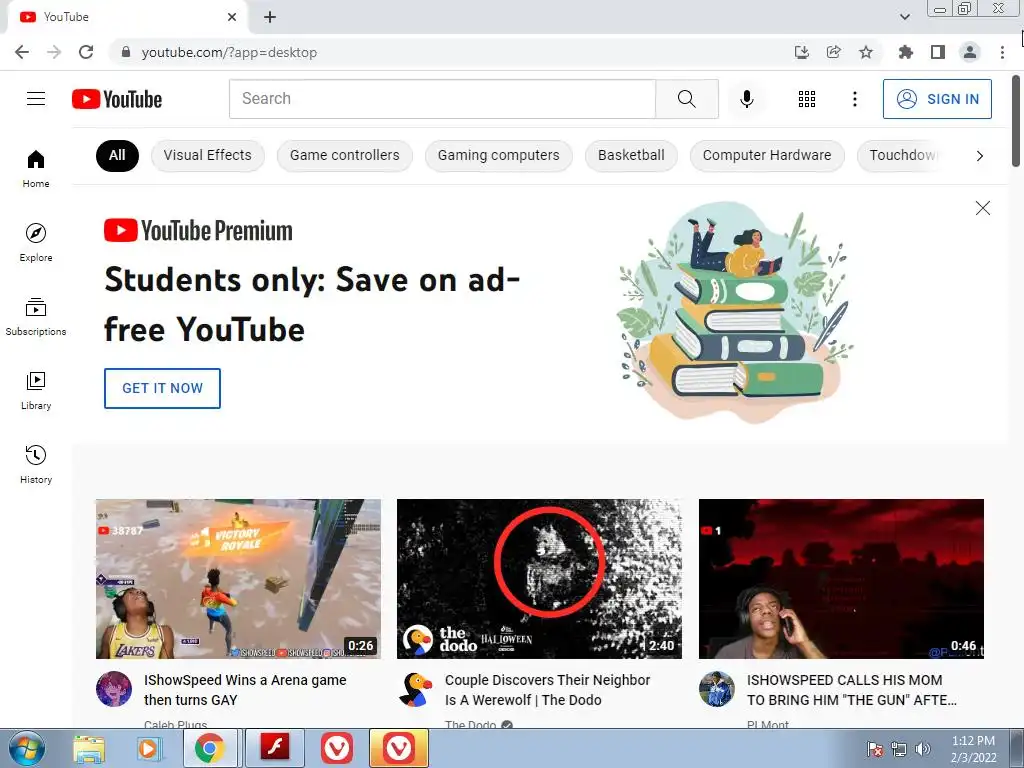Click the search magnifier button
The height and width of the screenshot is (768, 1024).
pyautogui.click(x=686, y=99)
